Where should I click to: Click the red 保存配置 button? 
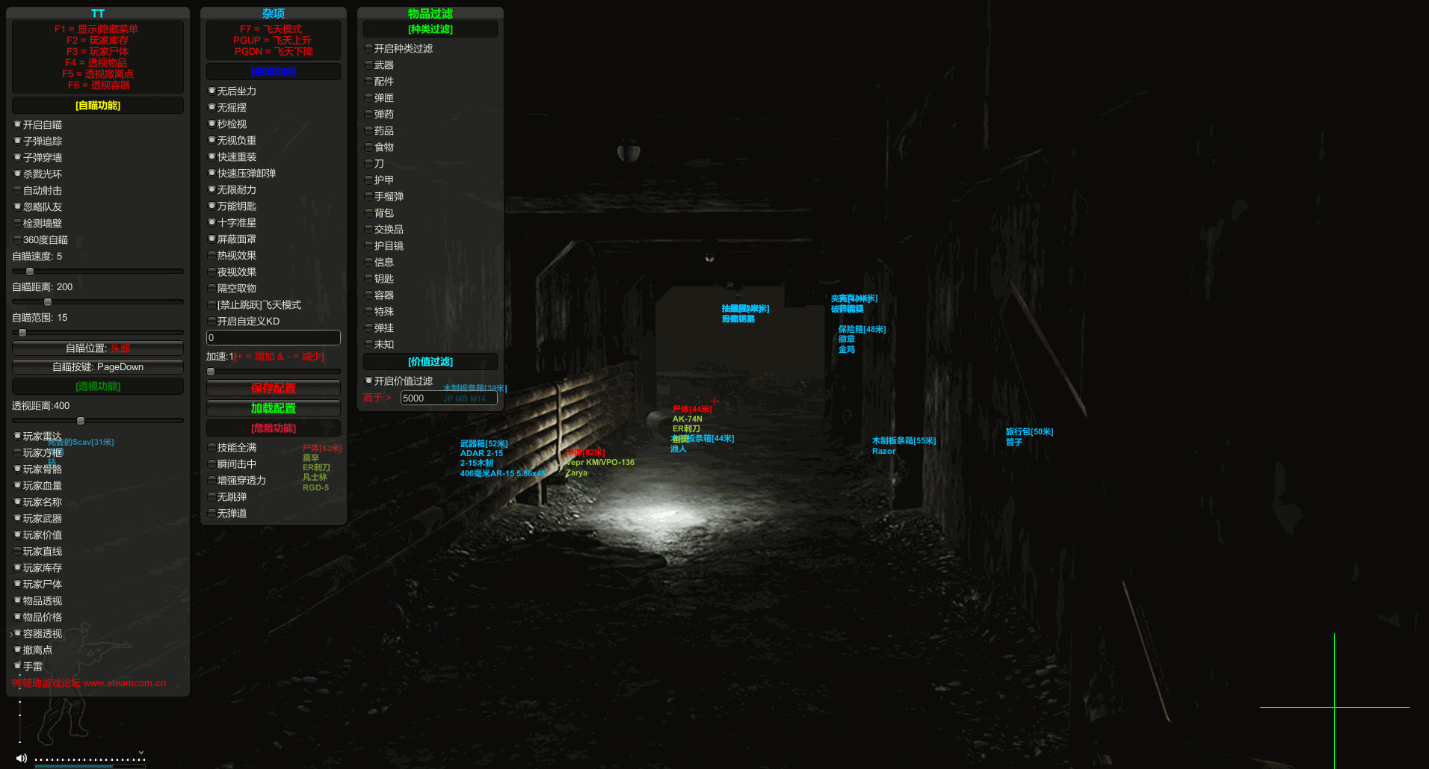[x=273, y=388]
